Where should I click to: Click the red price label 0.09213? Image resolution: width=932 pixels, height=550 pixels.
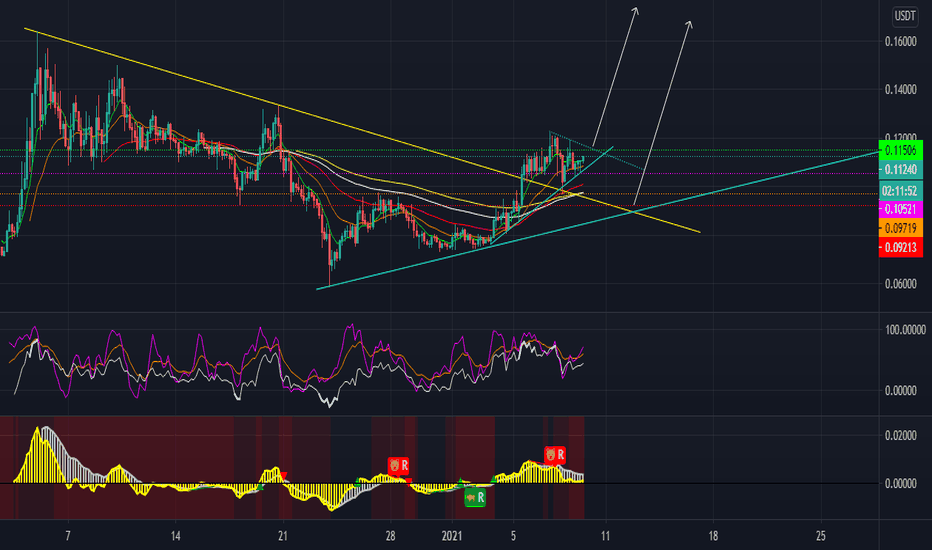click(x=900, y=247)
